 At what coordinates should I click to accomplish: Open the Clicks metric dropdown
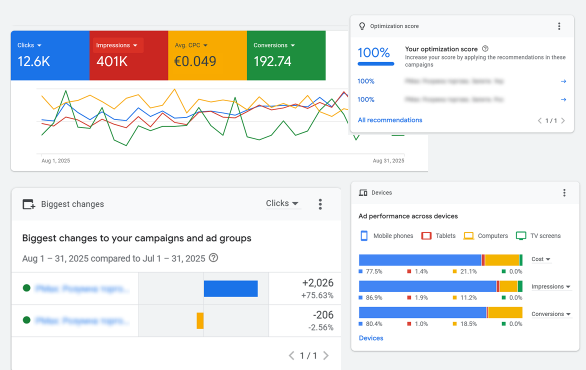point(29,45)
